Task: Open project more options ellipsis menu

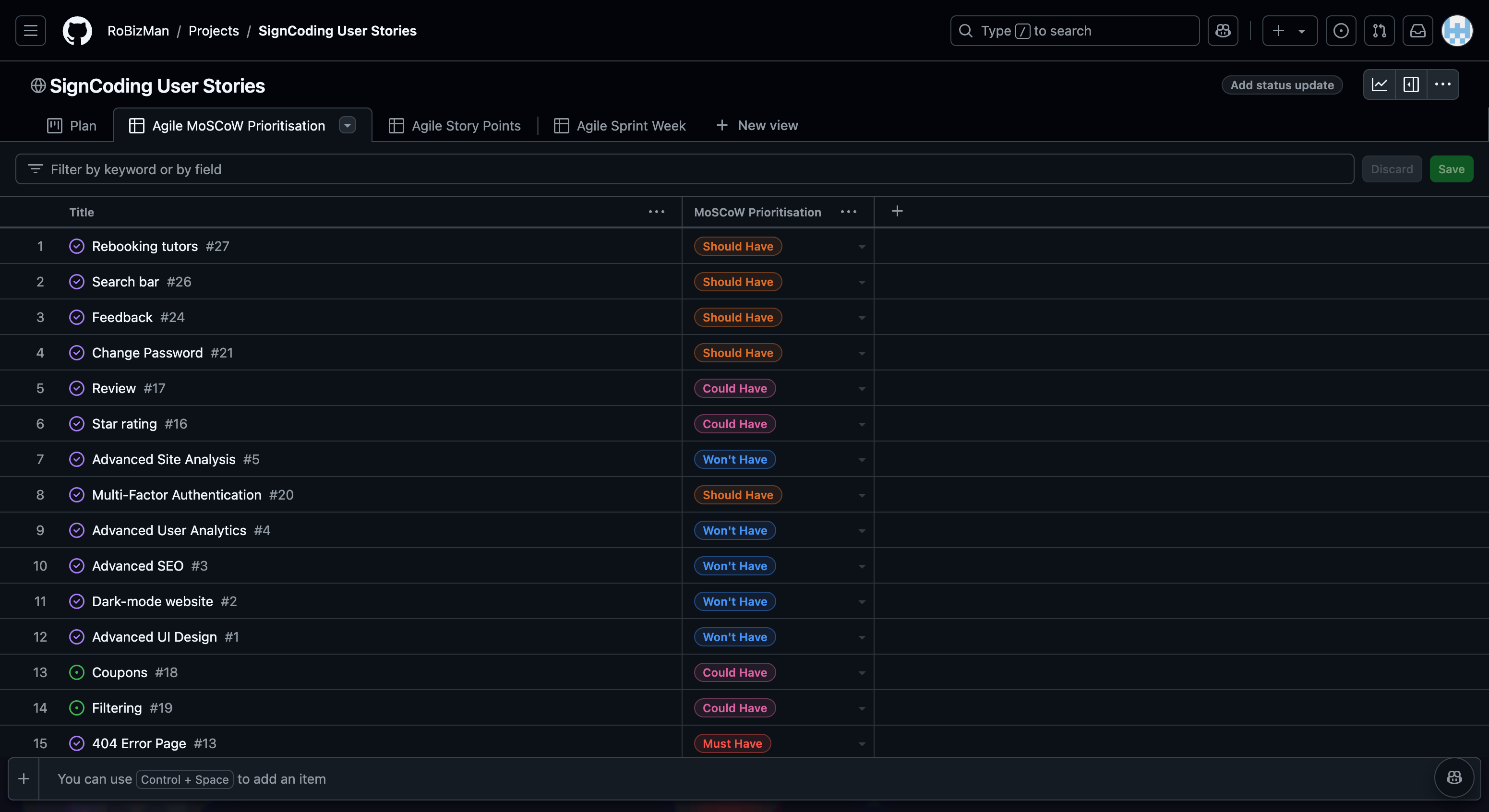Action: click(x=1443, y=84)
